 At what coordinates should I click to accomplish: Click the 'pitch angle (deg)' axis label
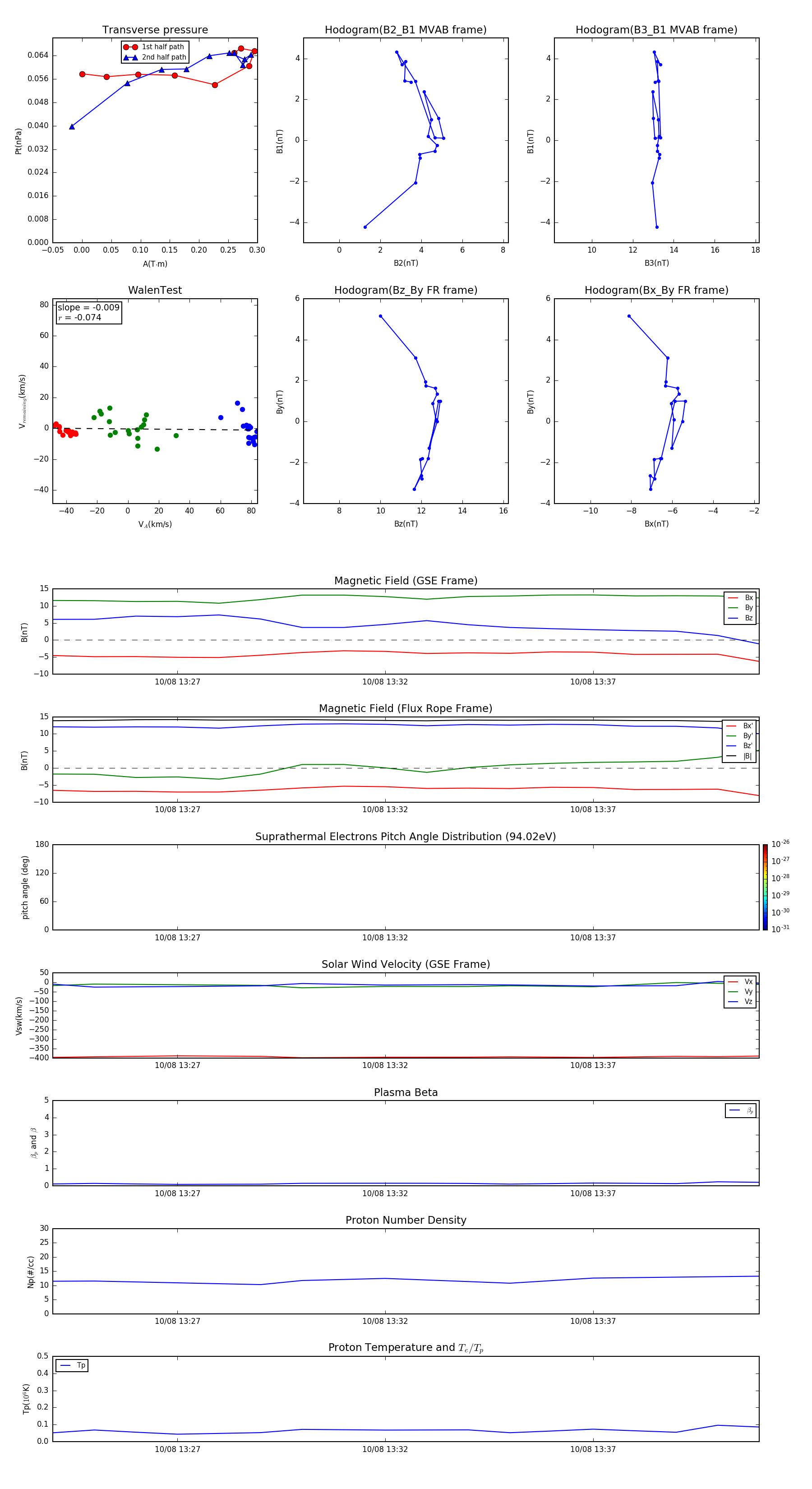[x=25, y=887]
